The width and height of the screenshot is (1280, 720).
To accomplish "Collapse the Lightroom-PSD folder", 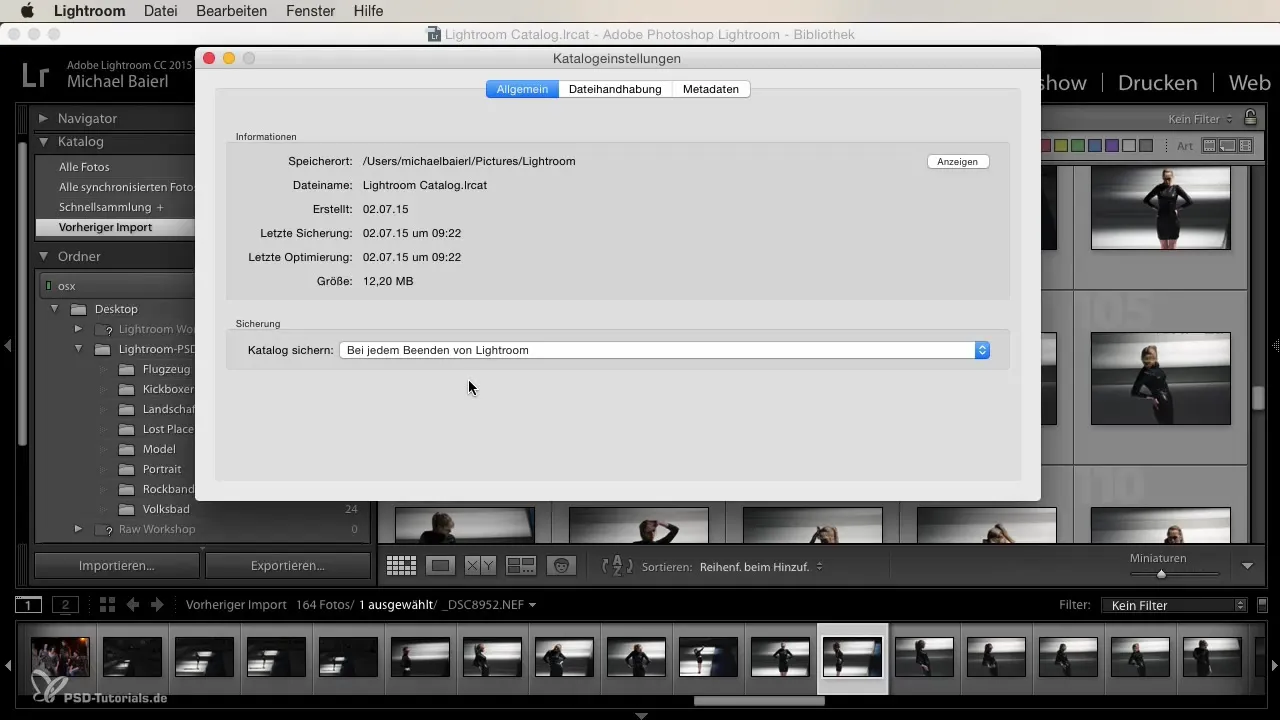I will 78,349.
